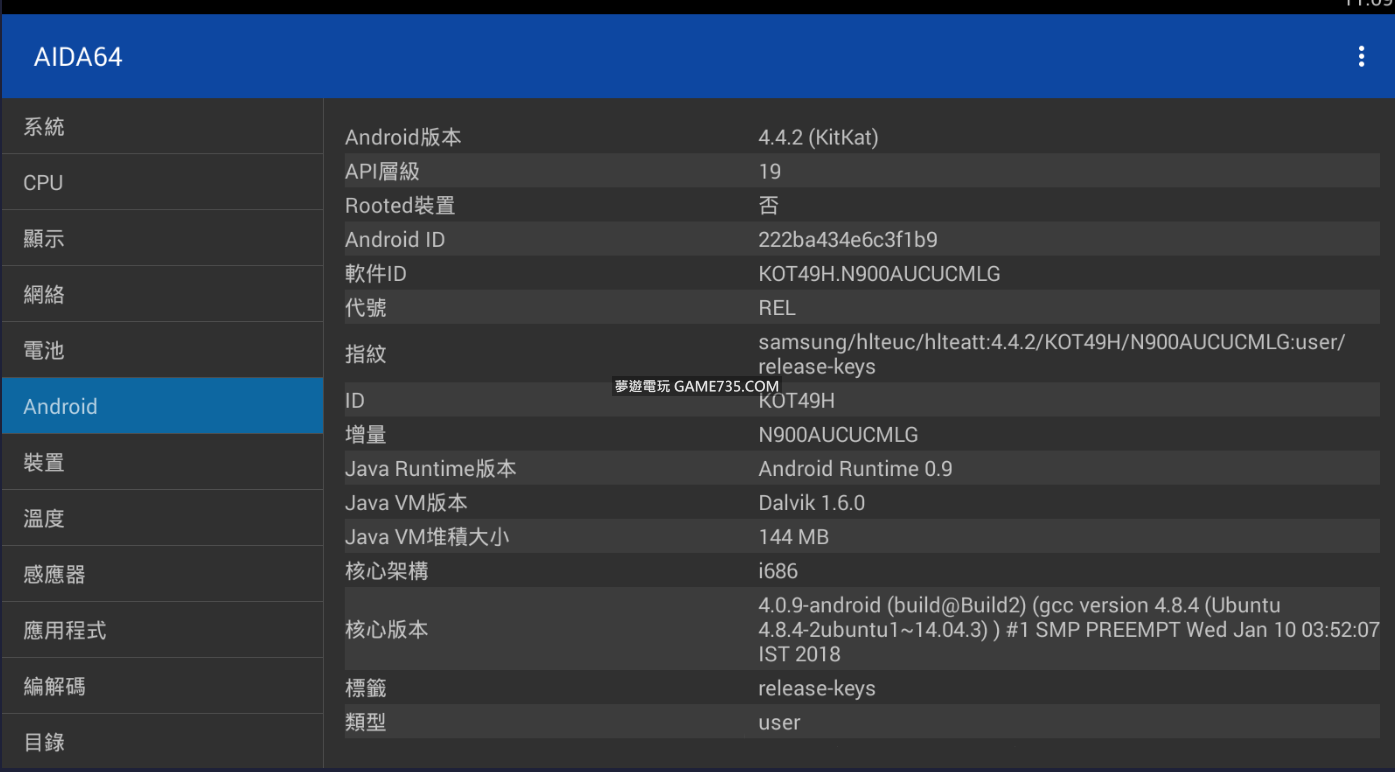Click the Java Runtime版本 label

point(431,468)
